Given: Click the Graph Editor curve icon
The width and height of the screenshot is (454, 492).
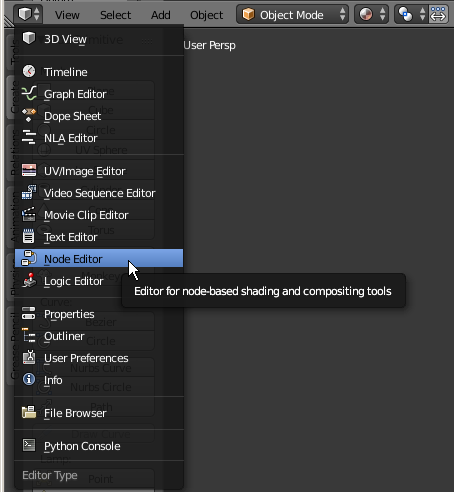Looking at the screenshot, I should click(29, 93).
